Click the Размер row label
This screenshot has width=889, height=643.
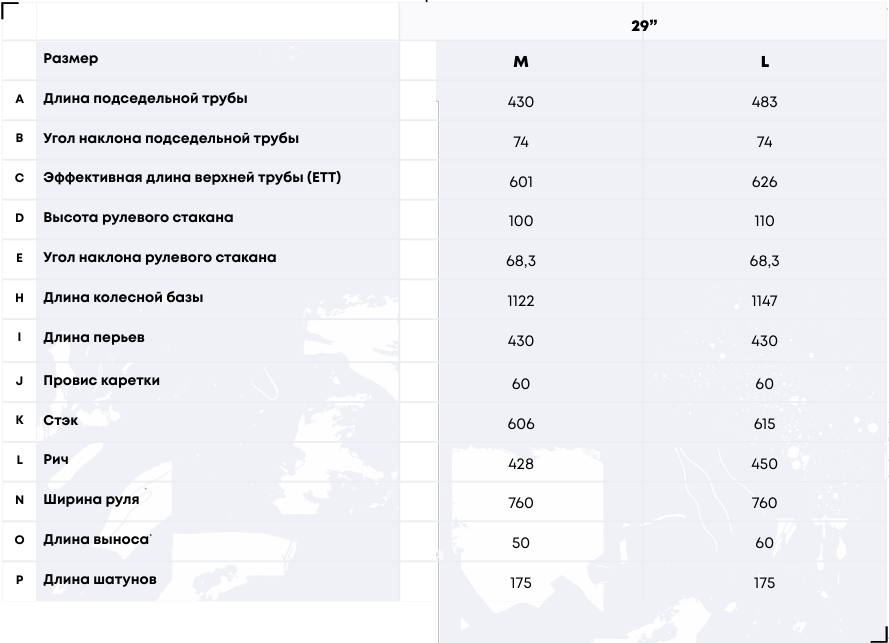pos(71,58)
